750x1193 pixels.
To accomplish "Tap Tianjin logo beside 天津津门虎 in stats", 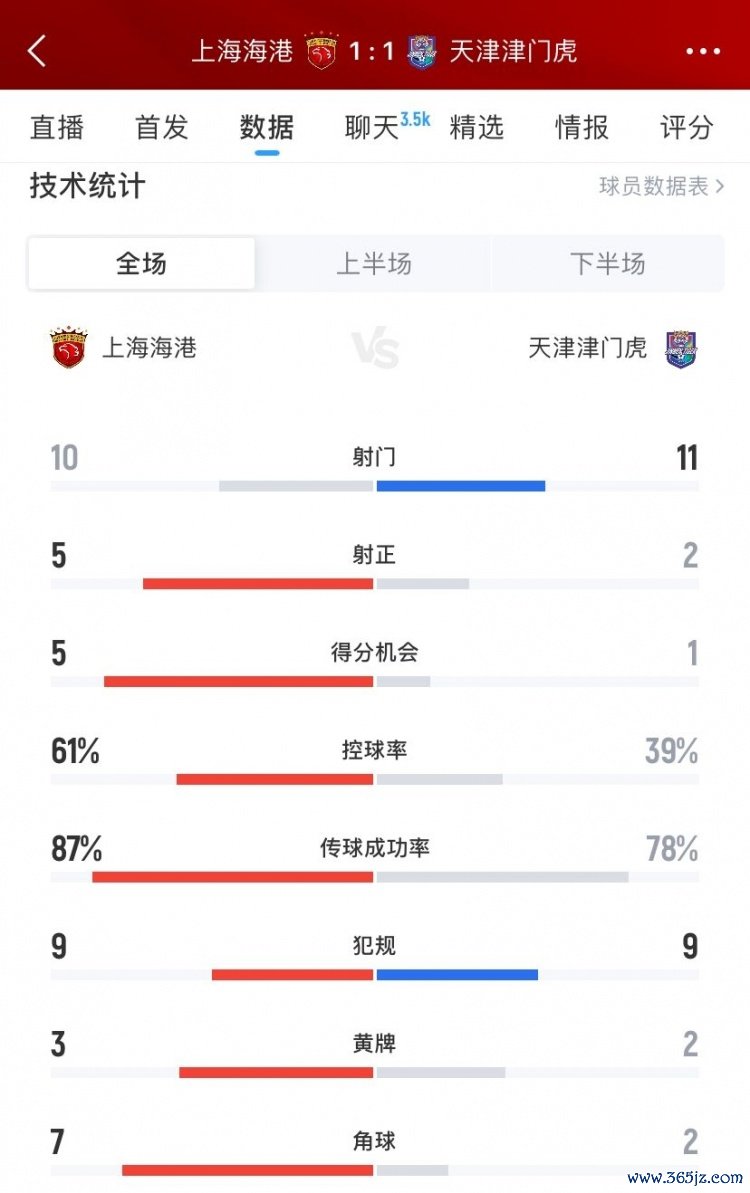I will pos(682,349).
